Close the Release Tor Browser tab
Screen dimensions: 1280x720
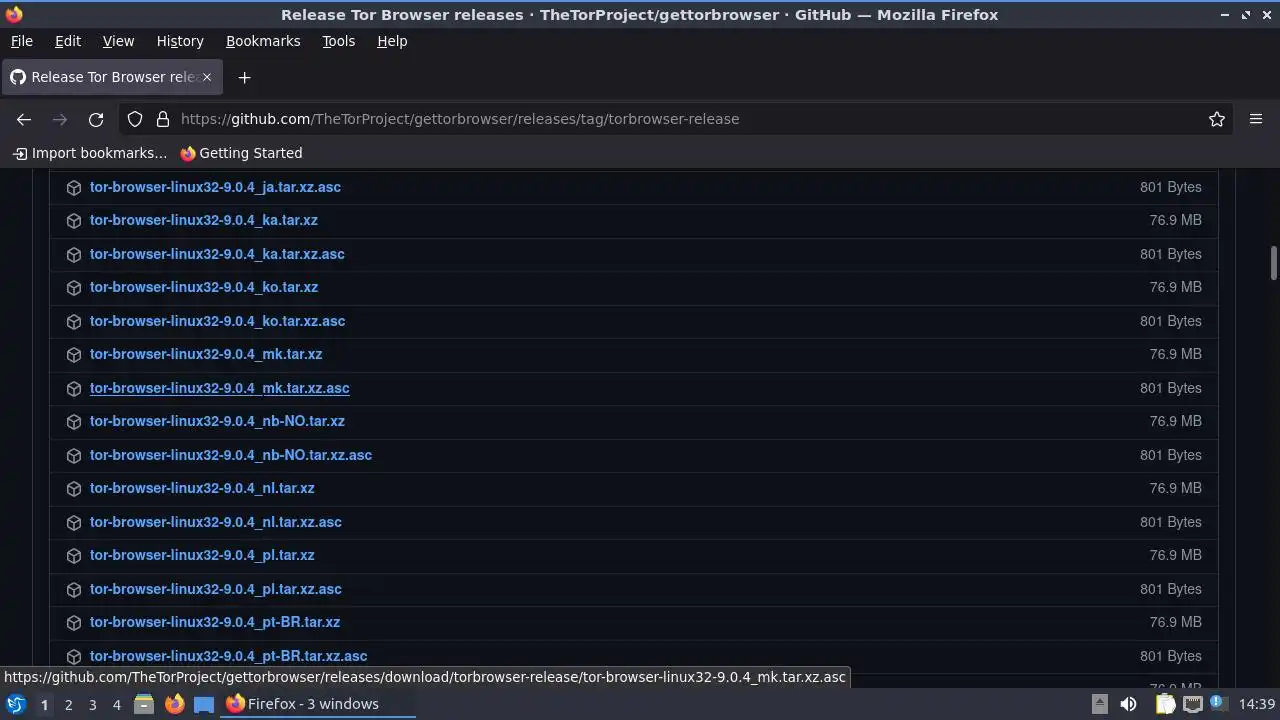(x=207, y=77)
